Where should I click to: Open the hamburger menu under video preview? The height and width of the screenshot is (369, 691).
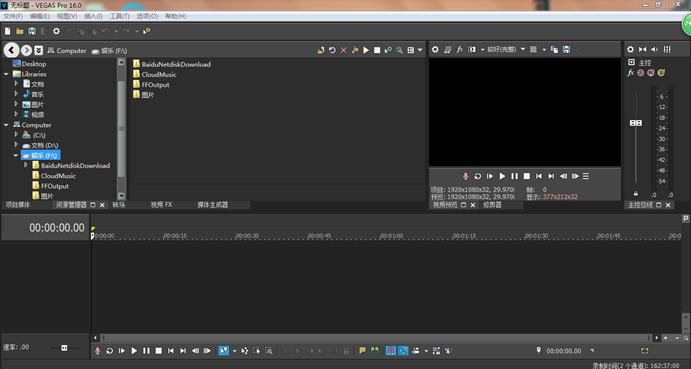pyautogui.click(x=586, y=176)
